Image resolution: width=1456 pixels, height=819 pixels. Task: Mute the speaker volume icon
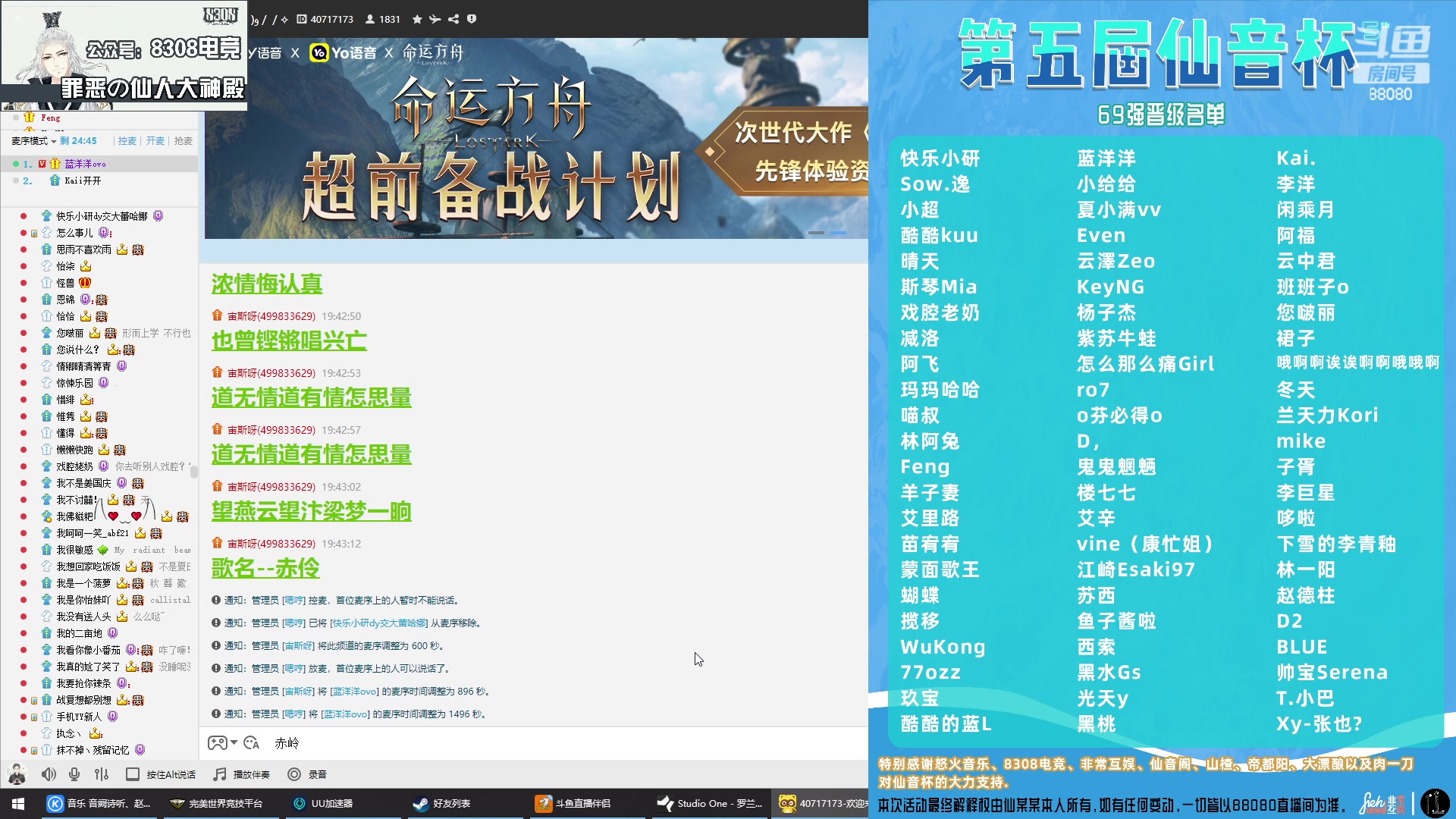coord(49,774)
